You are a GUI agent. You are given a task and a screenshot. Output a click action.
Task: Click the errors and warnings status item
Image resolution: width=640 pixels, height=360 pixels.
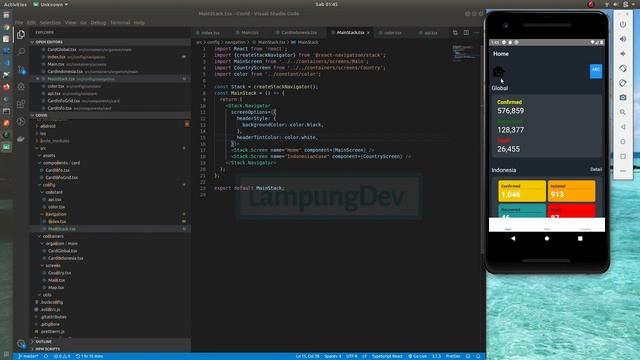pos(62,356)
